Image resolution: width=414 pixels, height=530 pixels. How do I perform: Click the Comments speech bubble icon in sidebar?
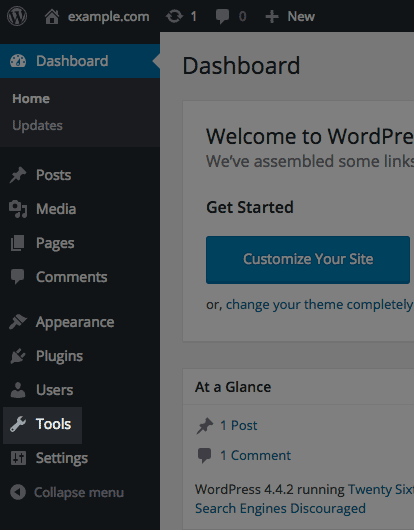click(17, 277)
